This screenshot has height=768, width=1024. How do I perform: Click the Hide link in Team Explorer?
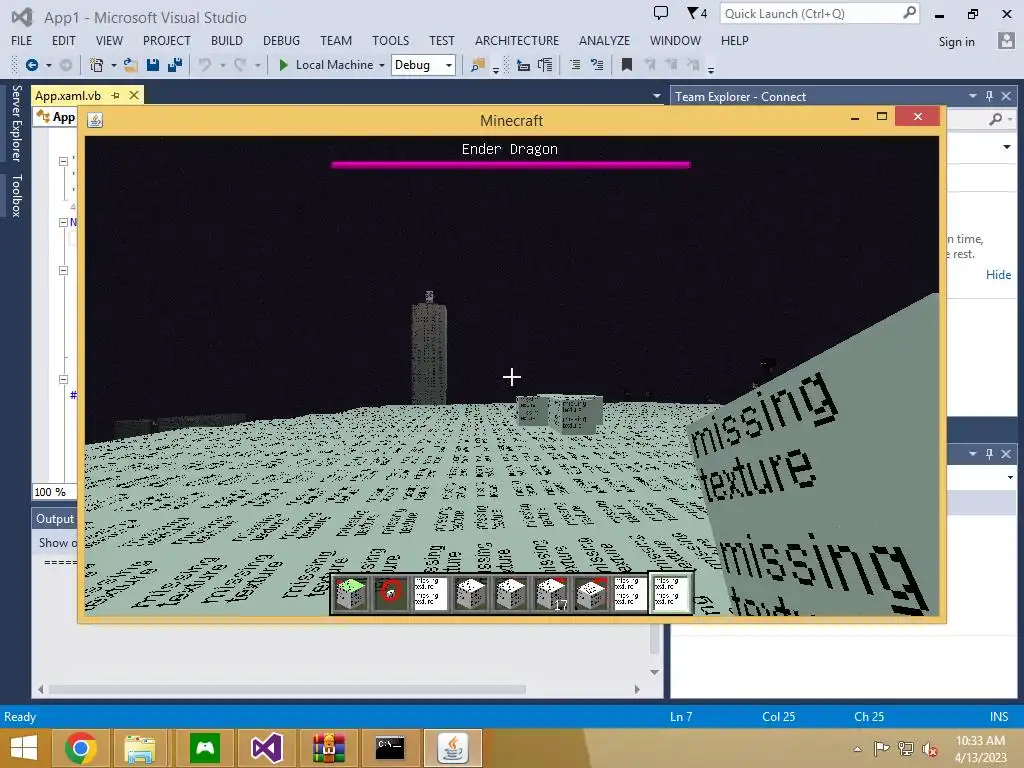click(x=998, y=274)
